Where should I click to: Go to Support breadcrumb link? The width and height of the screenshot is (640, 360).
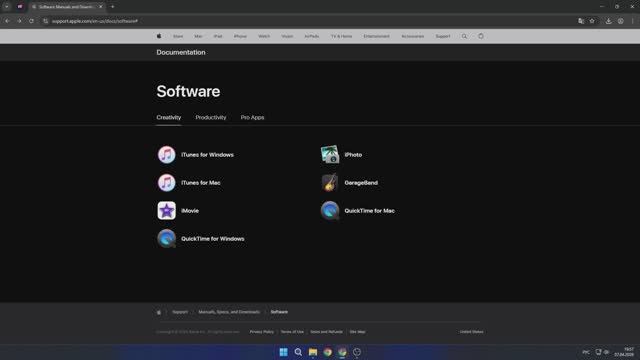point(180,312)
